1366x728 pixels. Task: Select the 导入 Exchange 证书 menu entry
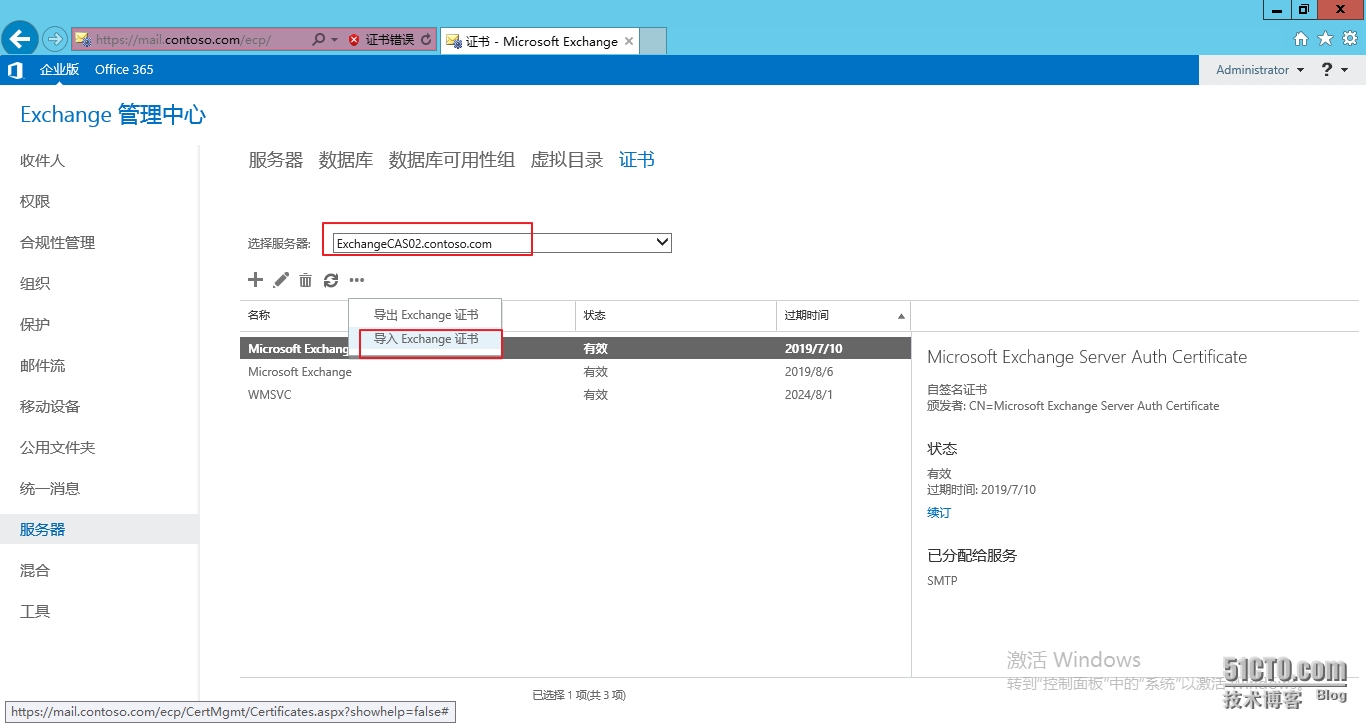[429, 339]
